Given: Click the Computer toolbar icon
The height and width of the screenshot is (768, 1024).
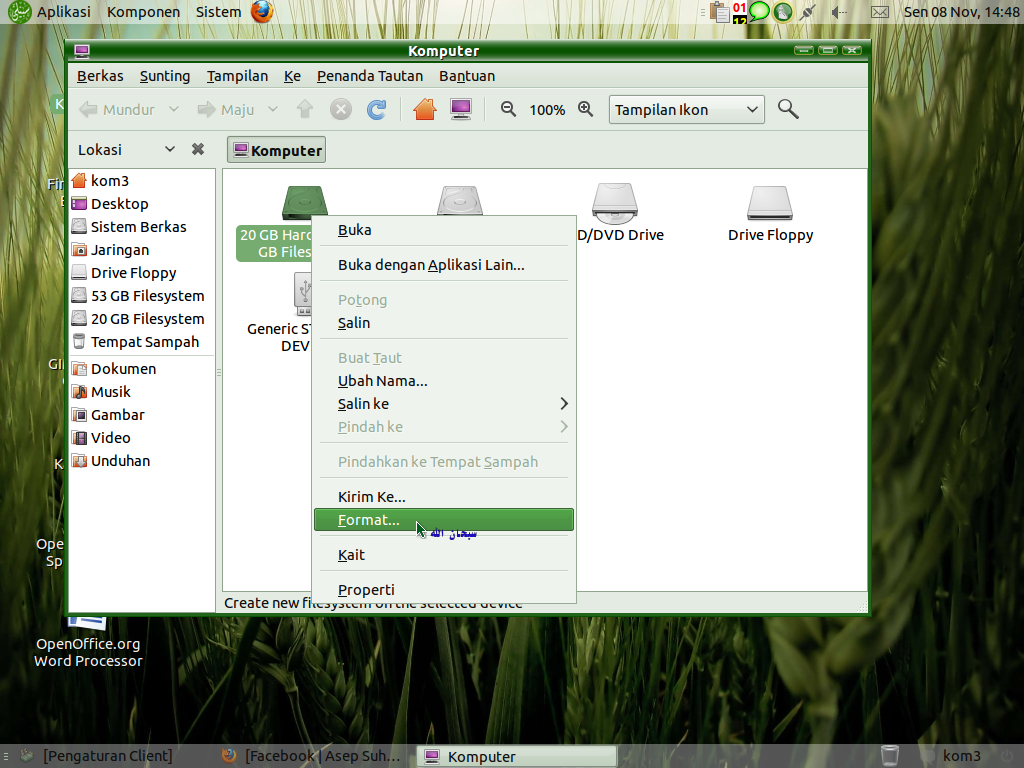Looking at the screenshot, I should [x=460, y=109].
